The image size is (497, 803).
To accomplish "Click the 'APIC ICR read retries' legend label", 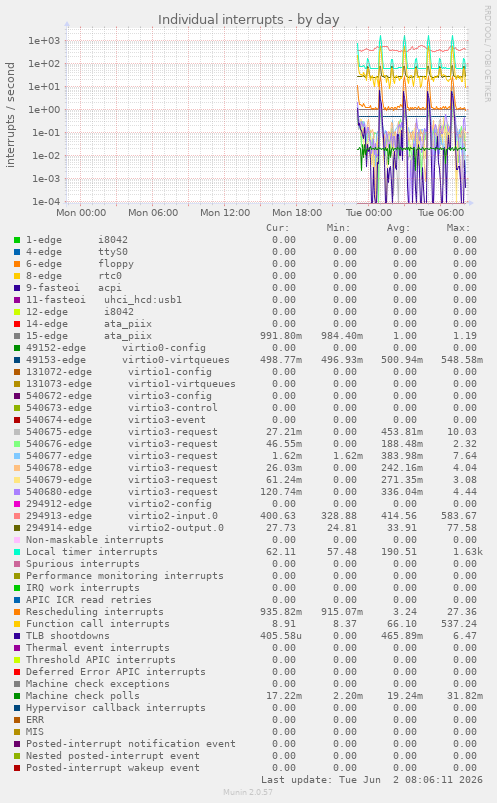I will (89, 600).
